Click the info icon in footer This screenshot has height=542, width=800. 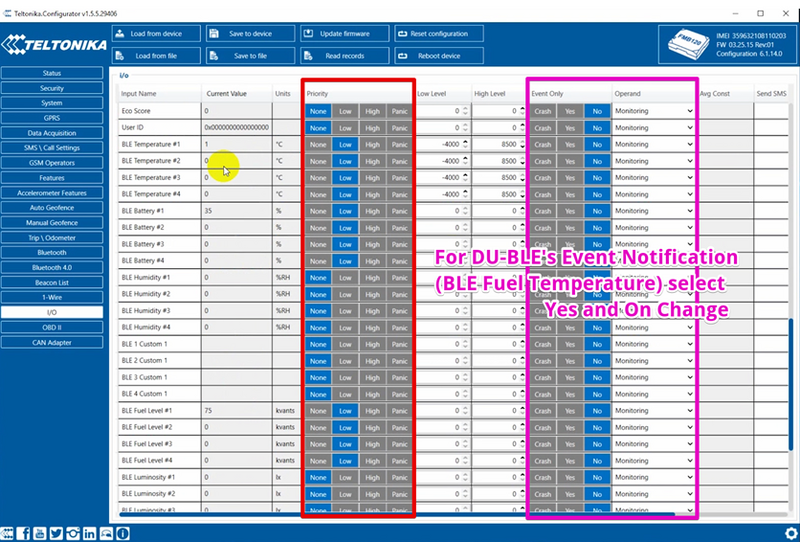(122, 534)
